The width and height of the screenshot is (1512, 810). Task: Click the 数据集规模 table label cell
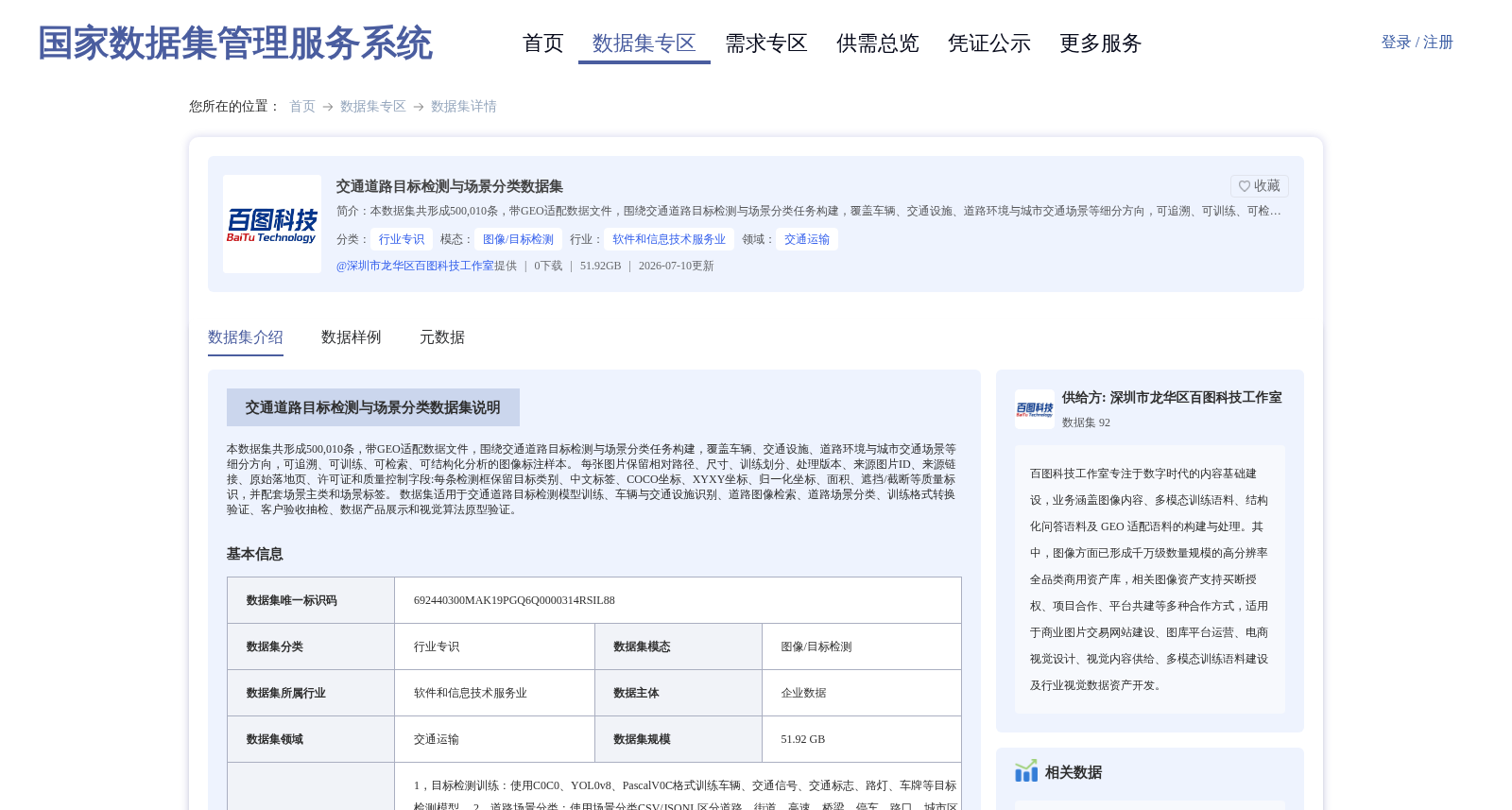(x=679, y=739)
